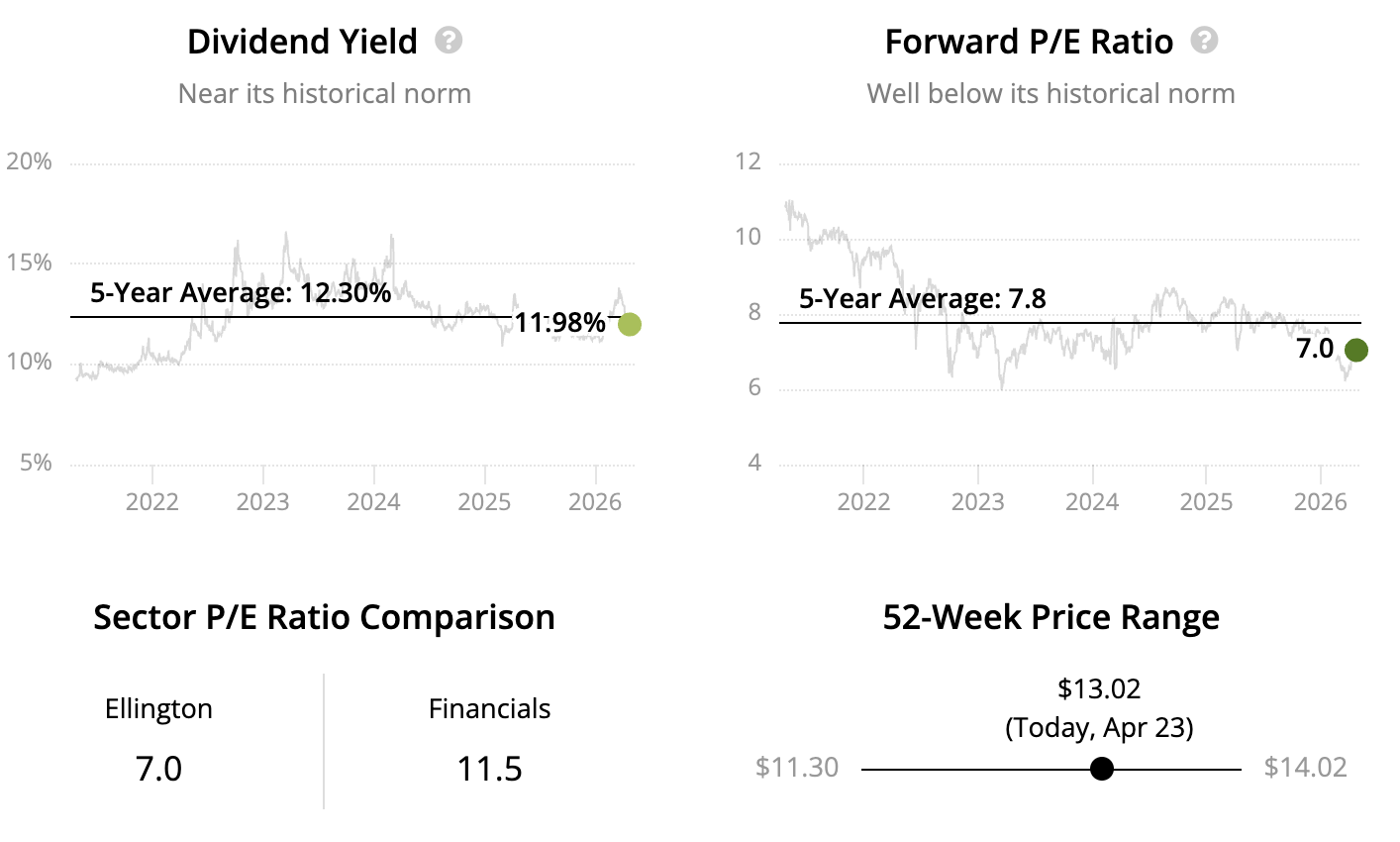
Task: Click the 5-Year Average: 12.30% label
Action: (241, 292)
